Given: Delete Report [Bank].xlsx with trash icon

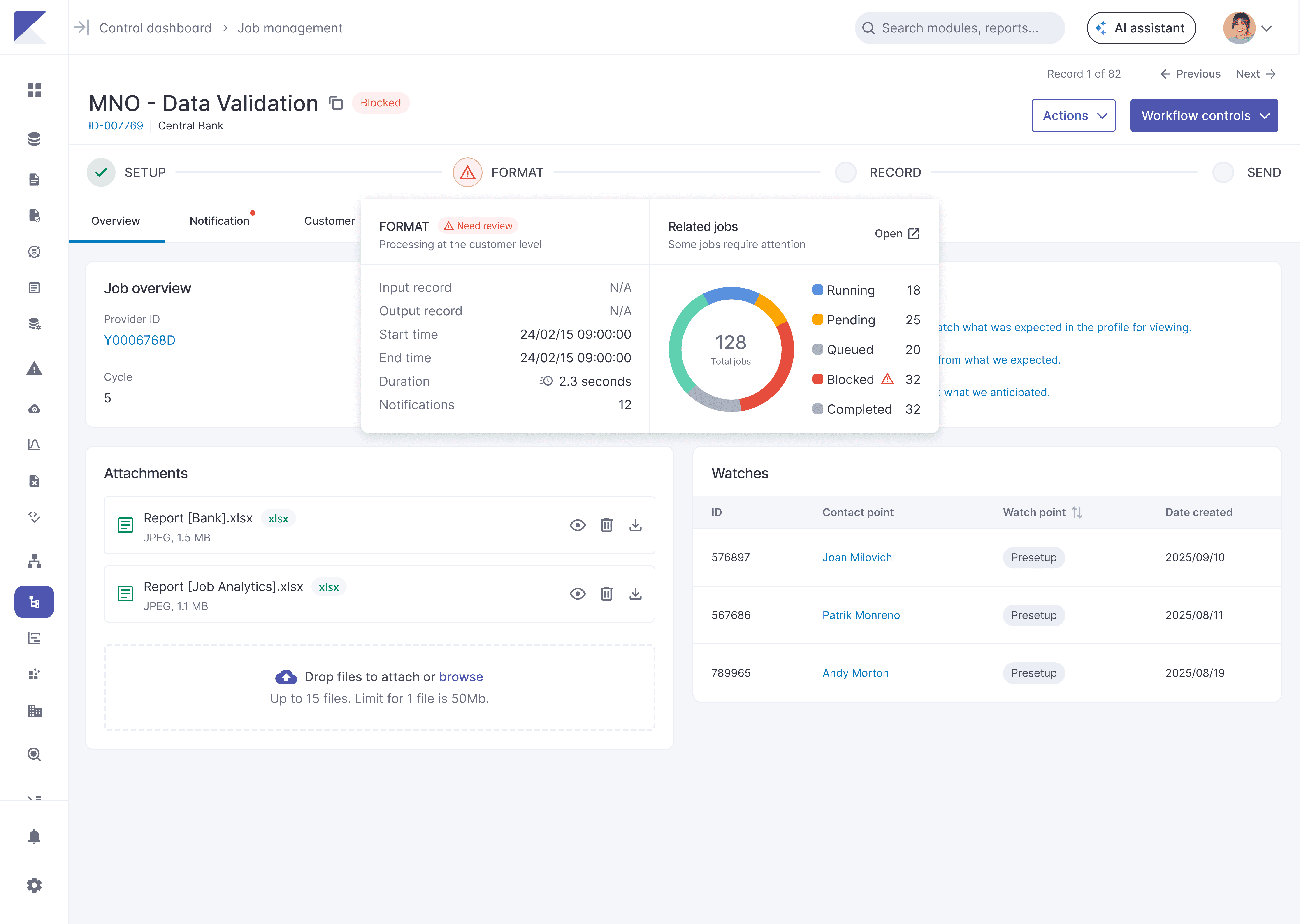Looking at the screenshot, I should tap(607, 525).
